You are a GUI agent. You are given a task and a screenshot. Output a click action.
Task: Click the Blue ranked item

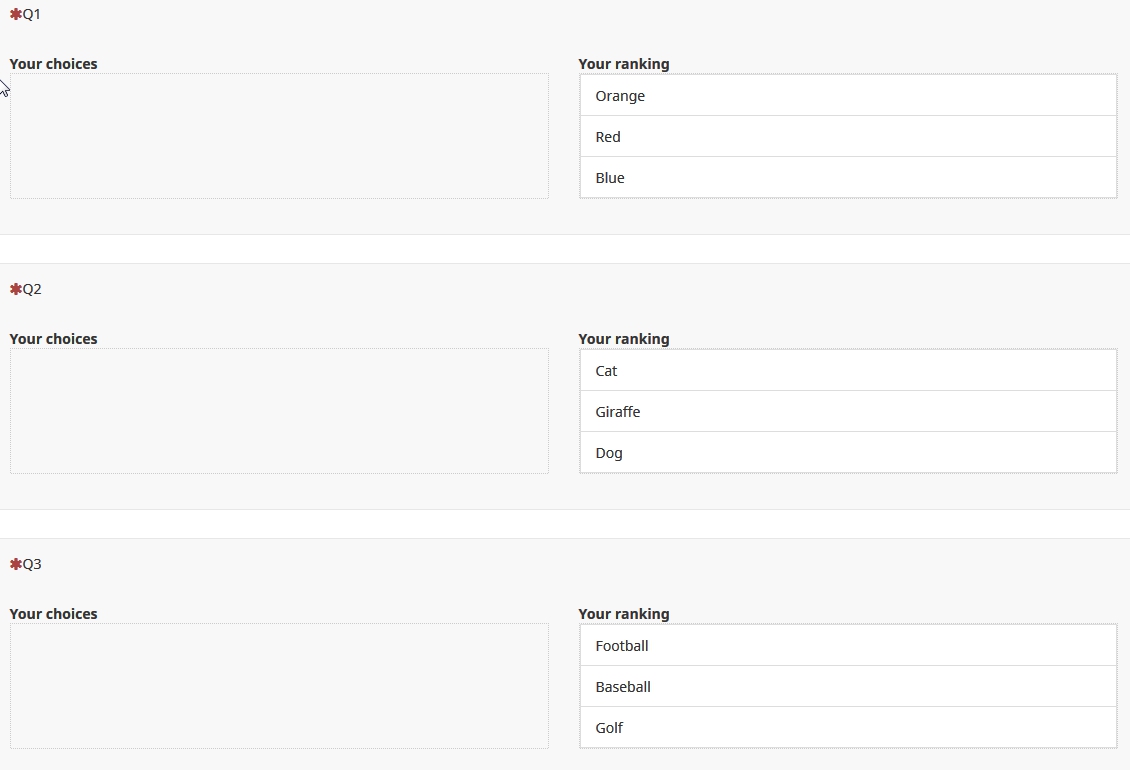[847, 178]
